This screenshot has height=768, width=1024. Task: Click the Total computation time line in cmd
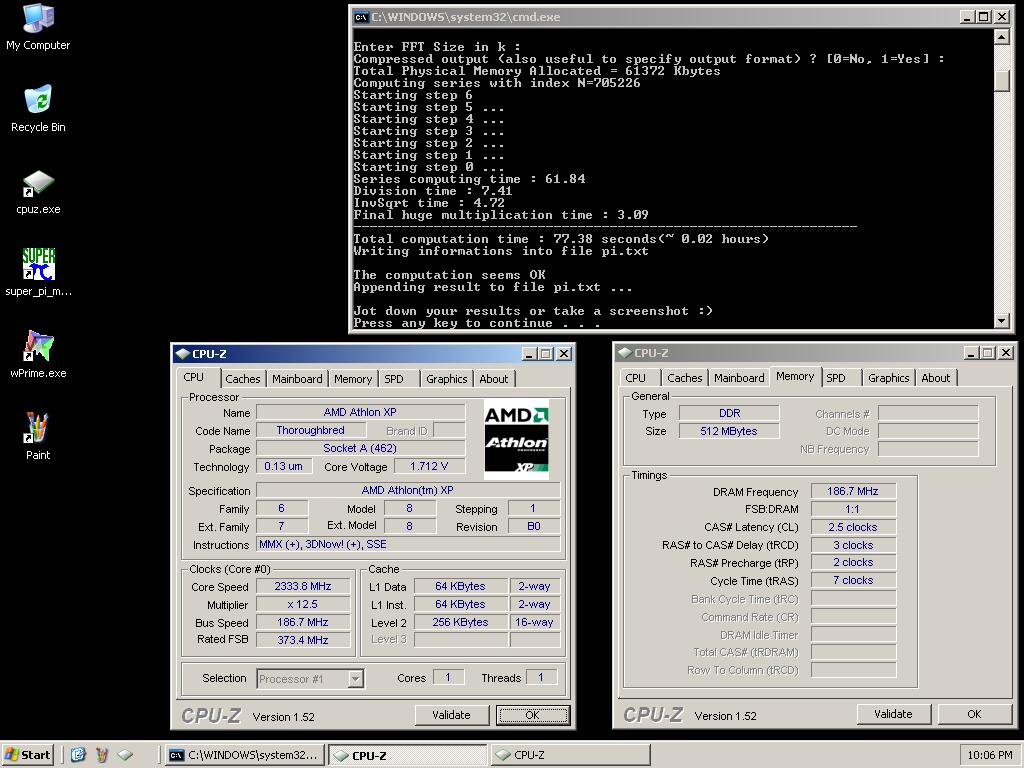pos(561,239)
